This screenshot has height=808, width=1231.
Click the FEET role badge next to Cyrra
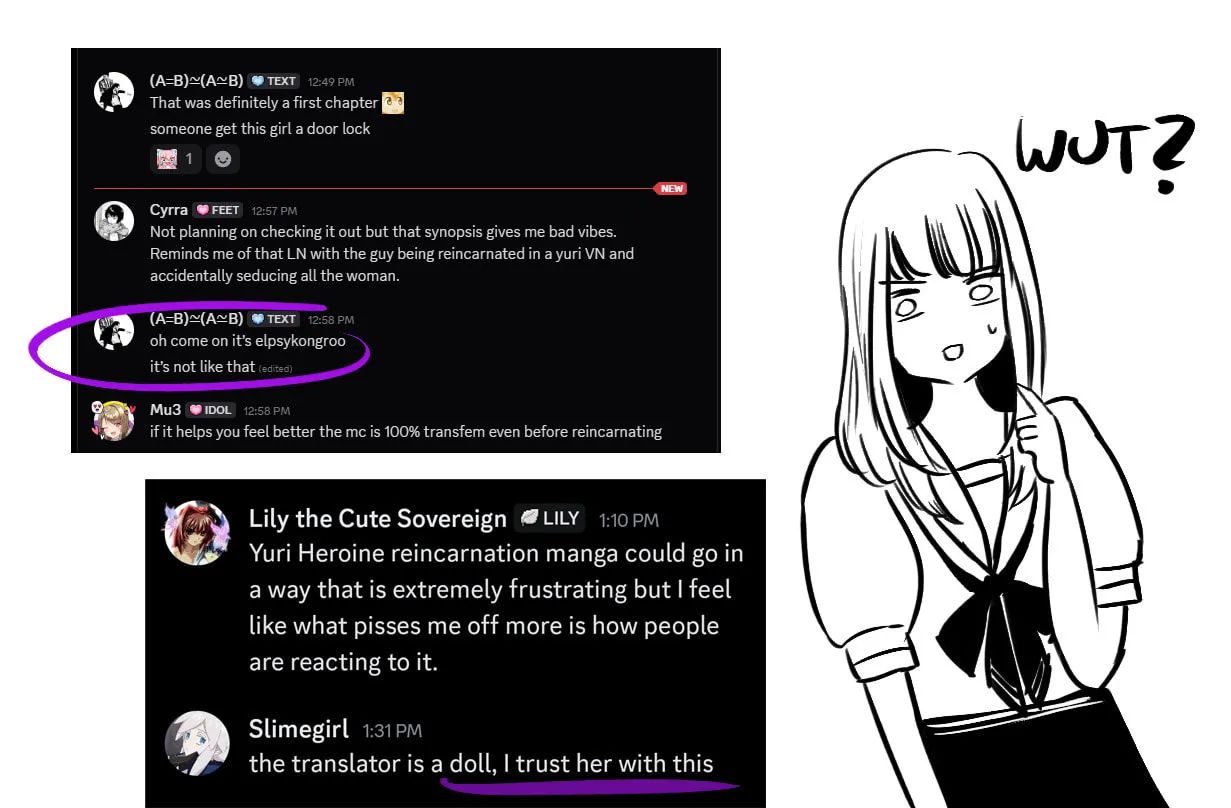click(217, 210)
